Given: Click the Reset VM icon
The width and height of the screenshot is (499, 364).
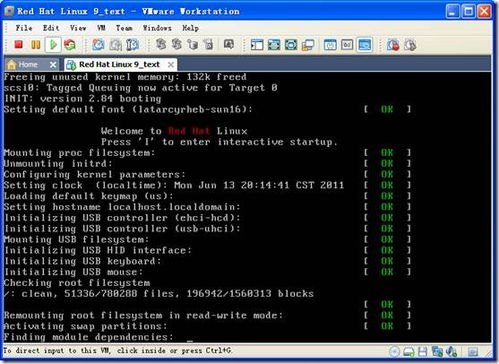Looking at the screenshot, I should (70, 44).
